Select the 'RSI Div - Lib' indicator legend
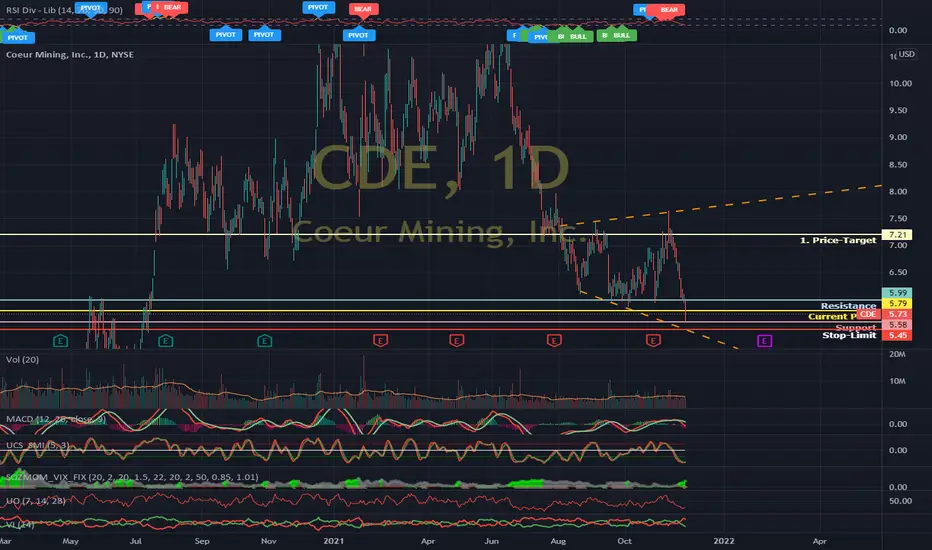This screenshot has width=932, height=550. pyautogui.click(x=64, y=10)
